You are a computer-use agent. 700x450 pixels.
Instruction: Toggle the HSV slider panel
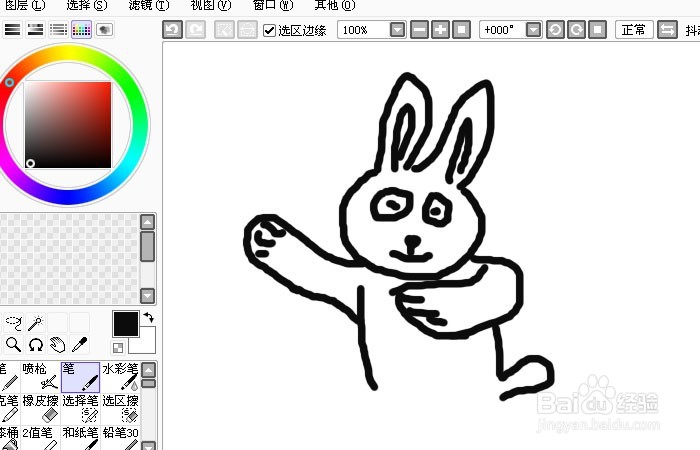(35, 29)
